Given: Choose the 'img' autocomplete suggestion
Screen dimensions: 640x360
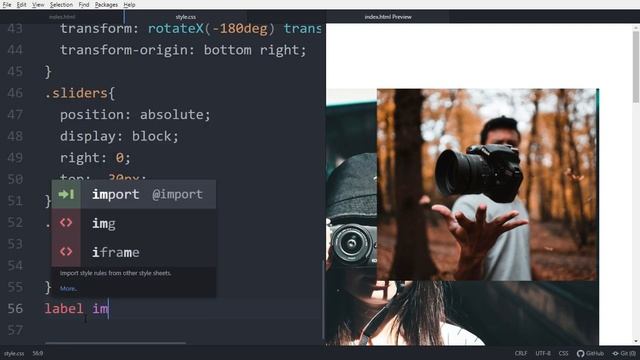Looking at the screenshot, I should [x=134, y=223].
